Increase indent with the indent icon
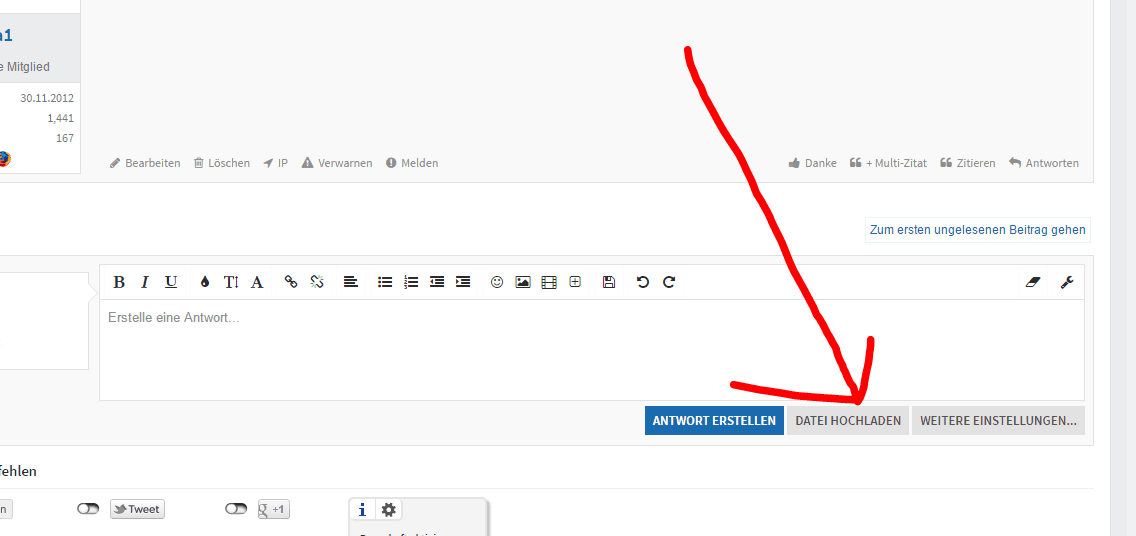Screen dimensions: 1136x536 pyautogui.click(x=463, y=282)
